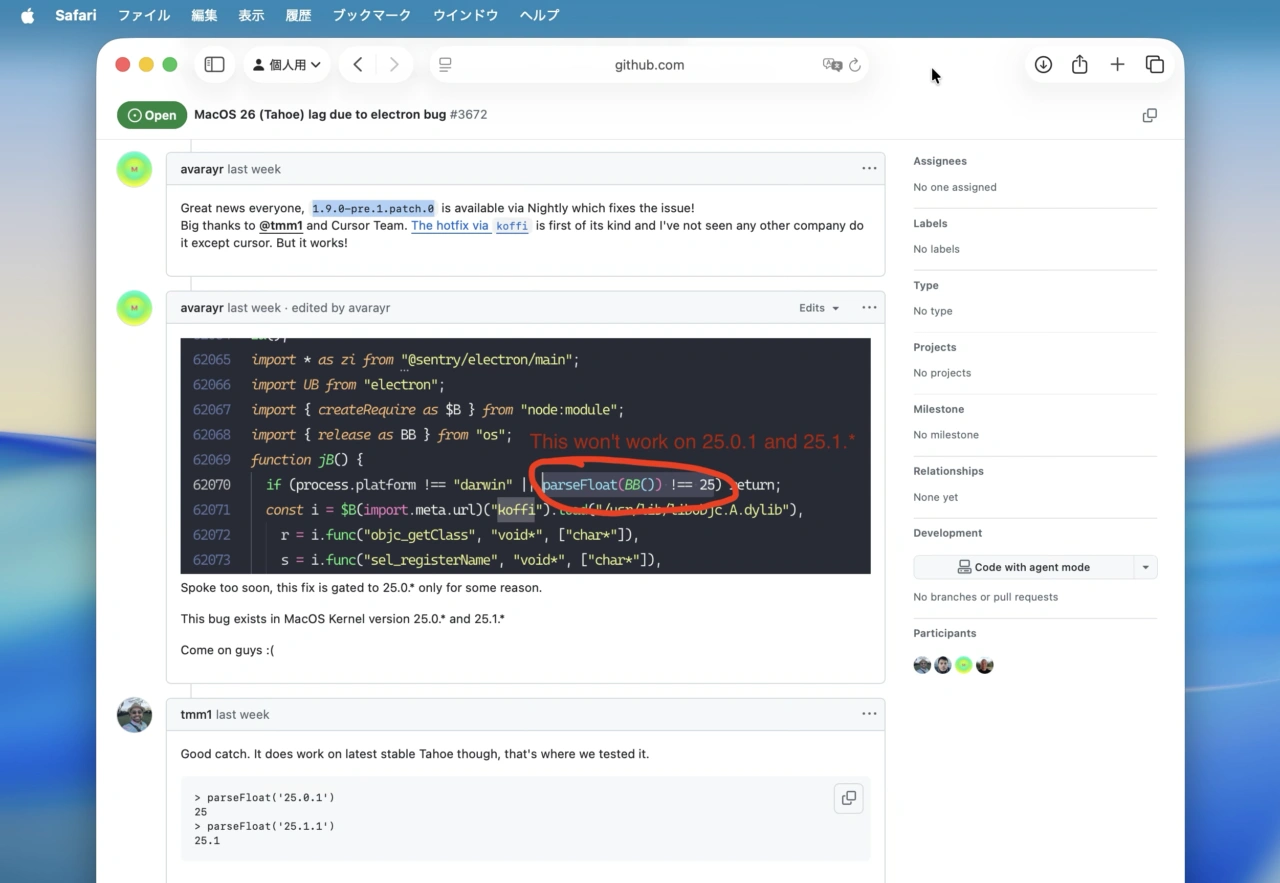This screenshot has height=883, width=1280.
Task: Open Safari downloads list
Action: pyautogui.click(x=1043, y=65)
